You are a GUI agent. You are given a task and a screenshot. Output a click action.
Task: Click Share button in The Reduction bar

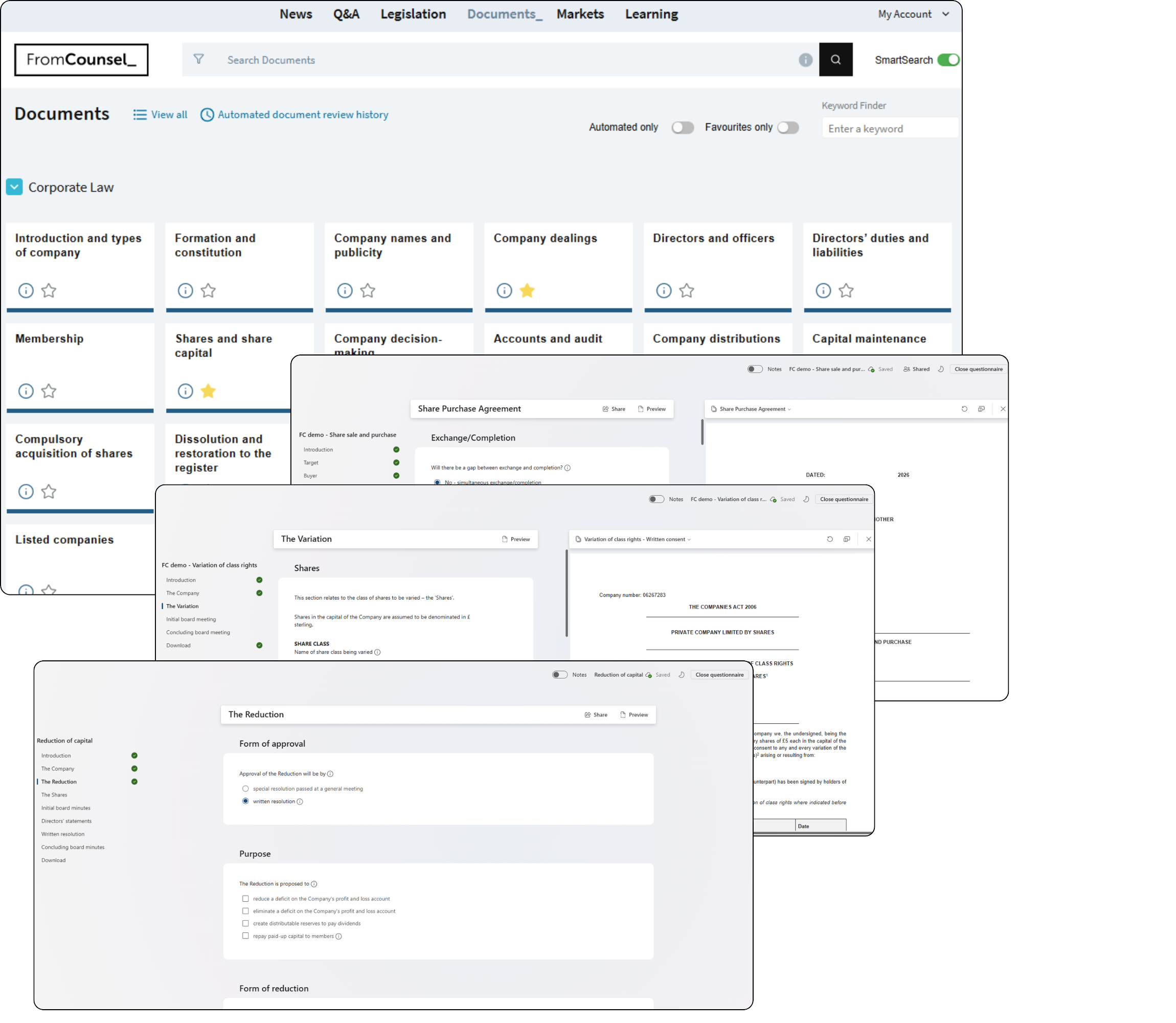pyautogui.click(x=596, y=715)
